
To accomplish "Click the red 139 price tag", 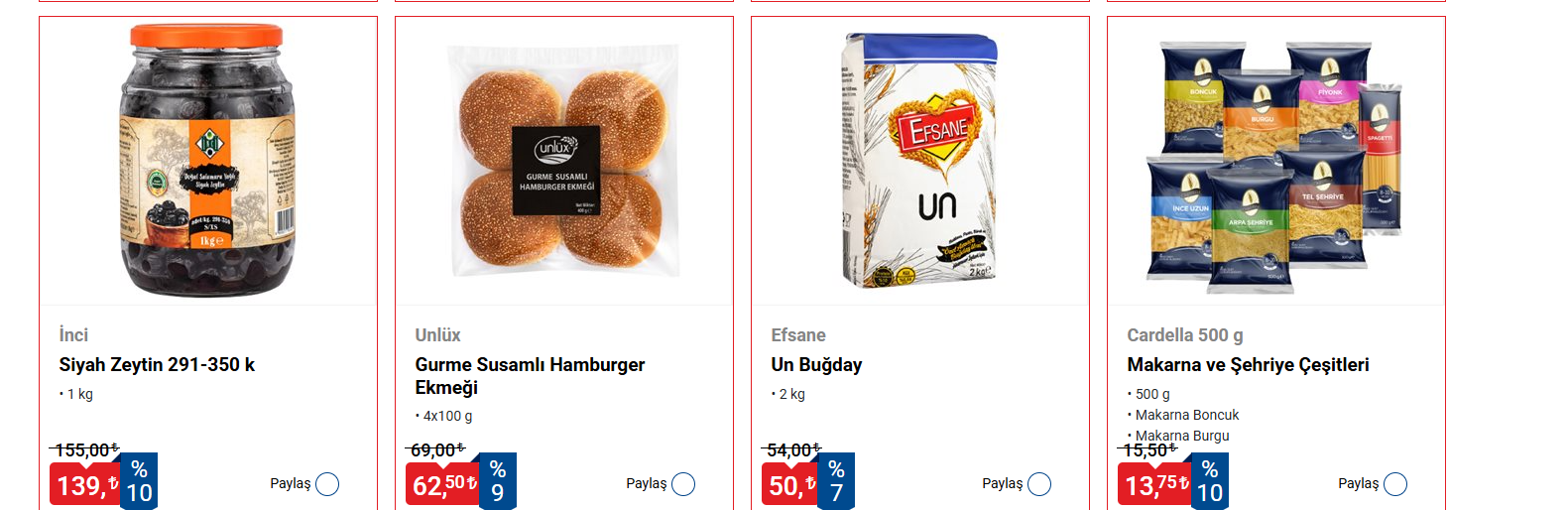I will 85,485.
